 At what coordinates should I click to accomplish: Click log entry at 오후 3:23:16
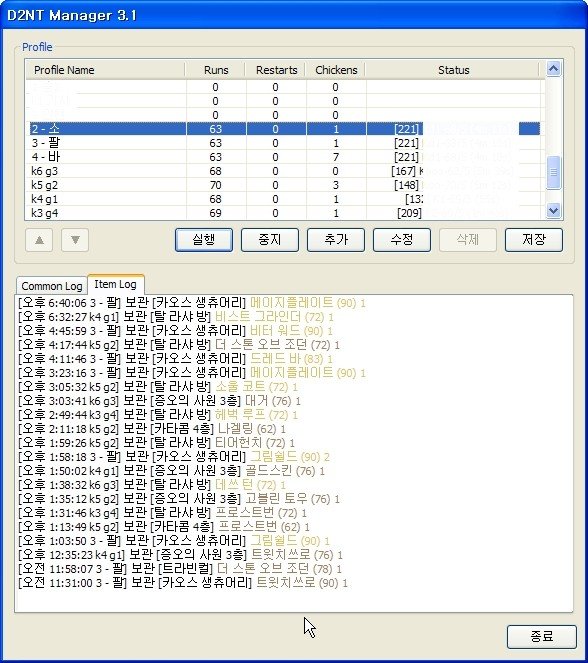192,373
